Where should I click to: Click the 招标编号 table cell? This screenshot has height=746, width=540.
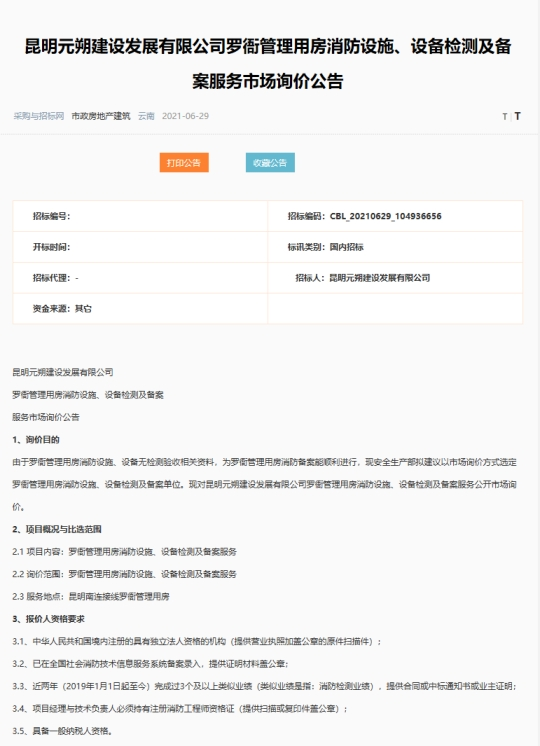pyautogui.click(x=140, y=216)
